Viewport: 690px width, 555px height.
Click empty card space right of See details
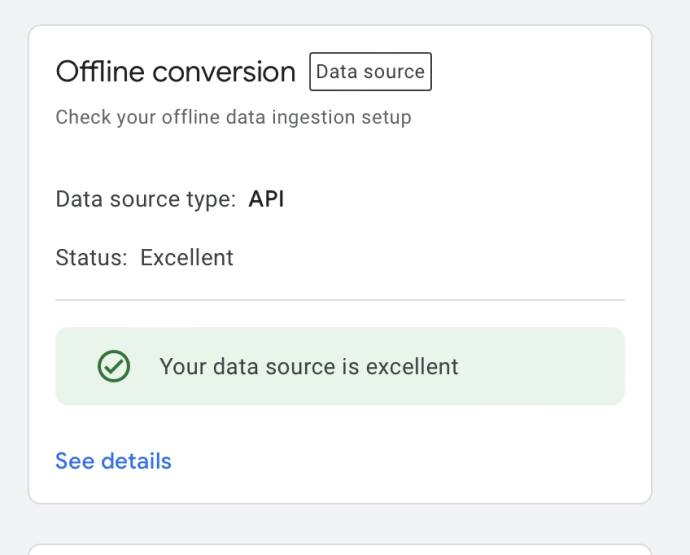[400, 461]
